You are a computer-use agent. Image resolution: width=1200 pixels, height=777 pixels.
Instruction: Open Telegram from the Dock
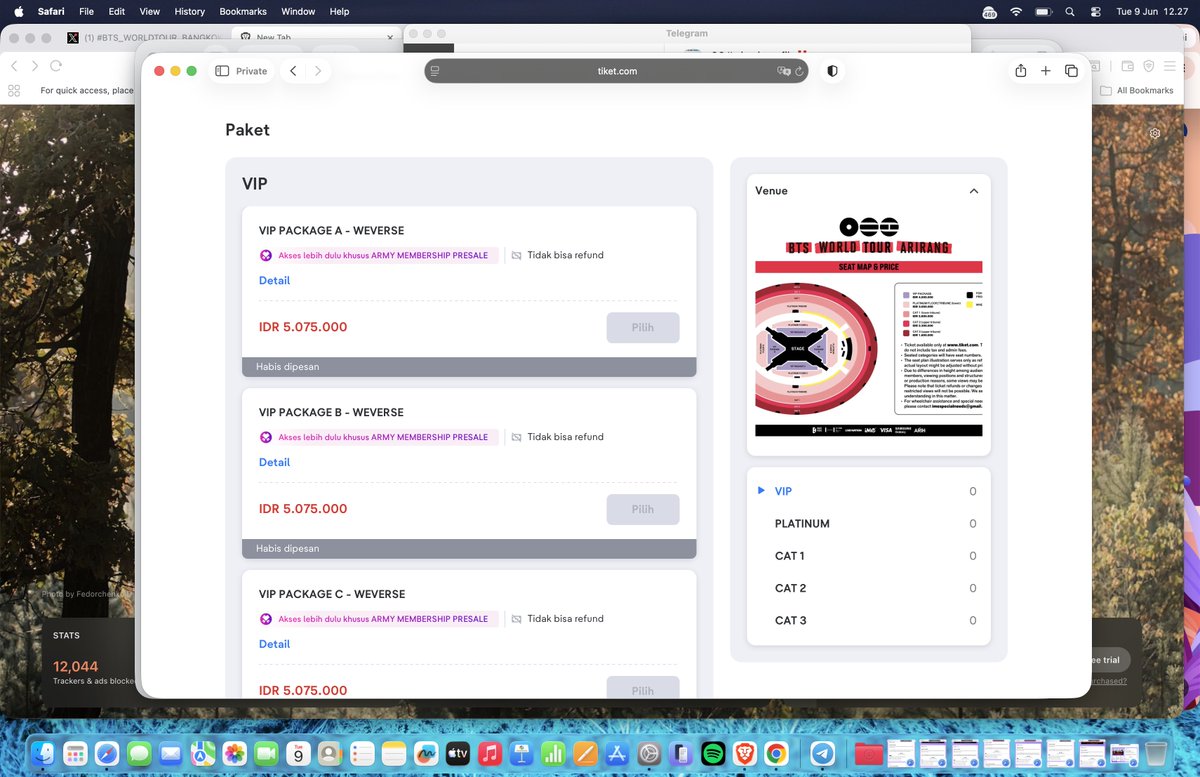point(823,753)
